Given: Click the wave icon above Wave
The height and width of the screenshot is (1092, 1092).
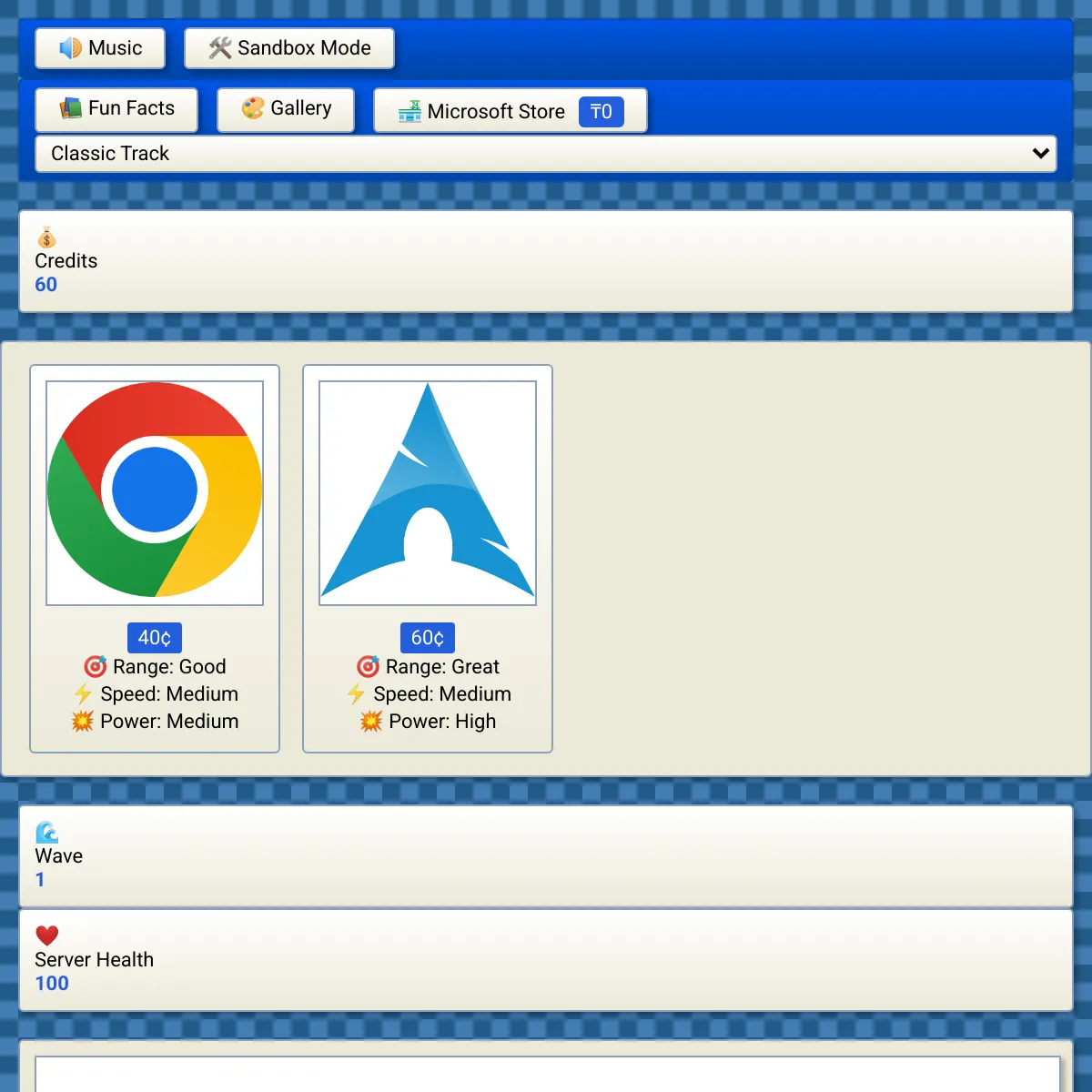Looking at the screenshot, I should (46, 833).
